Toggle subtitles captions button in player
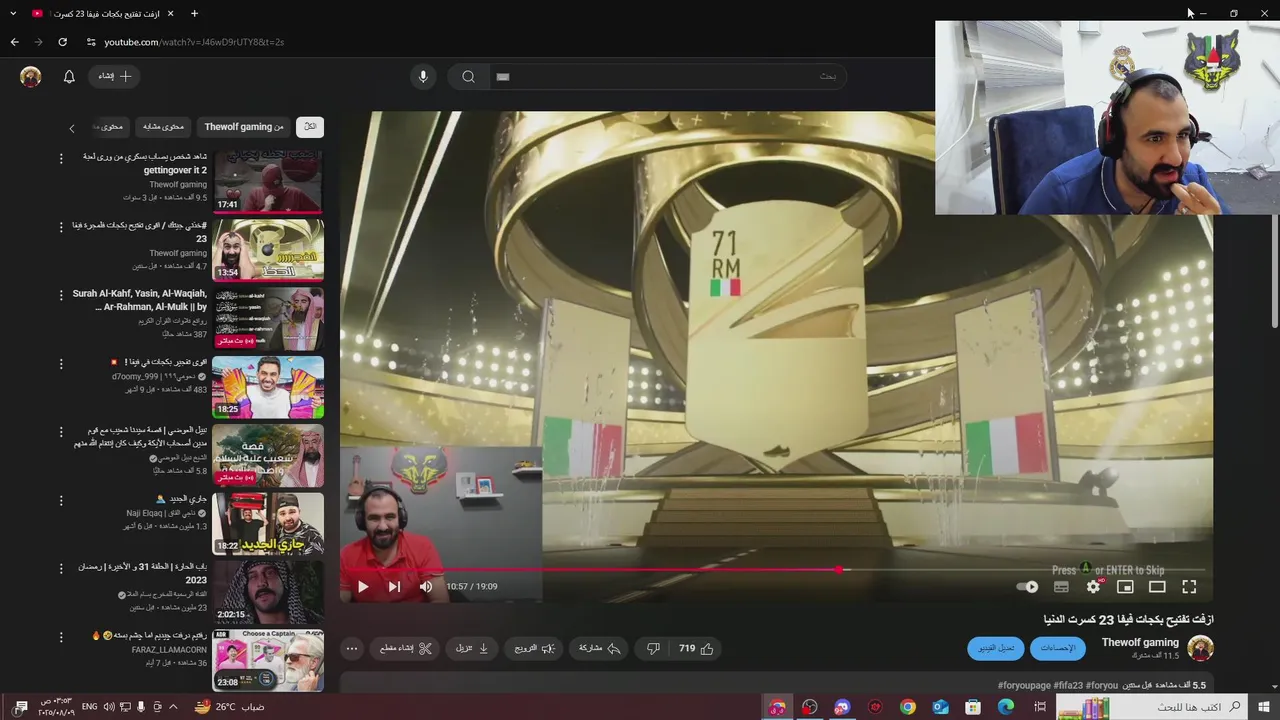 (1061, 587)
